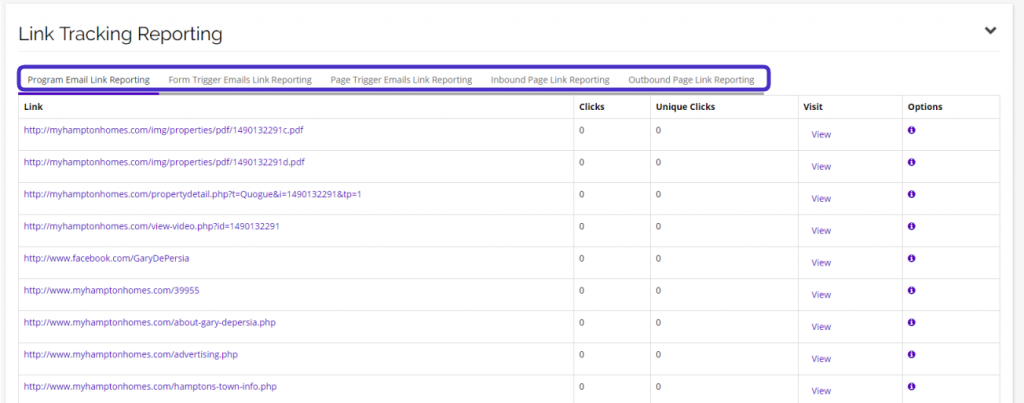
Task: Open info icon for advertising.php row
Action: pyautogui.click(x=912, y=354)
